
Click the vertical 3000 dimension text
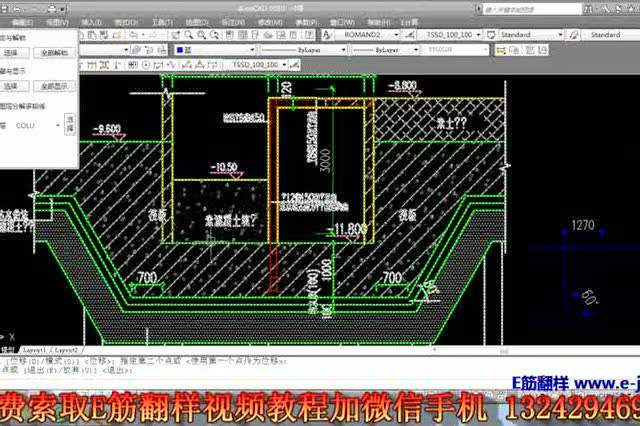[x=326, y=160]
